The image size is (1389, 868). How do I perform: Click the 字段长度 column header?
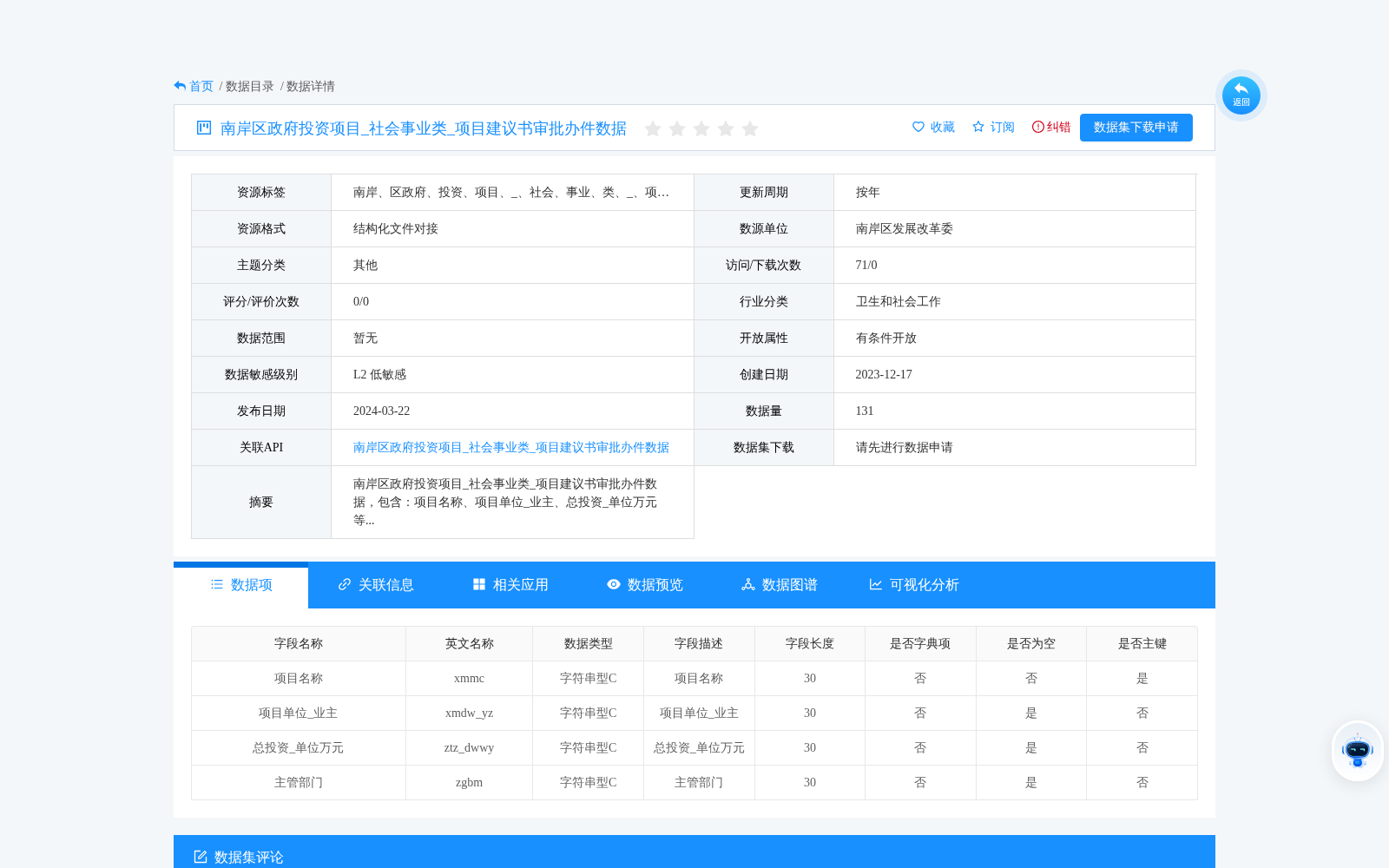810,643
